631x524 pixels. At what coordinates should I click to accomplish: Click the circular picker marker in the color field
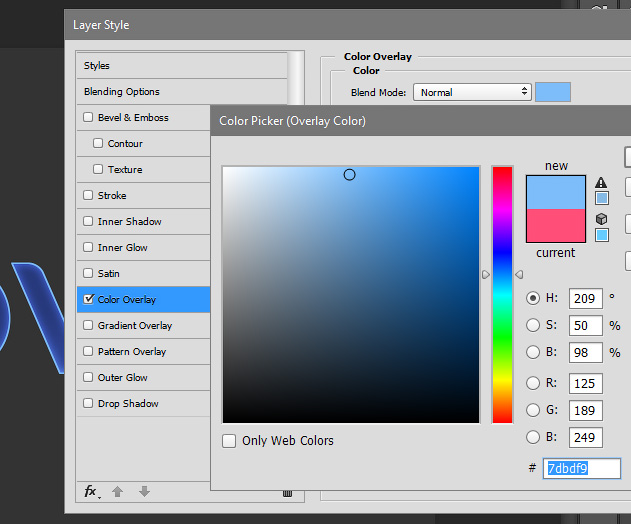[x=349, y=175]
